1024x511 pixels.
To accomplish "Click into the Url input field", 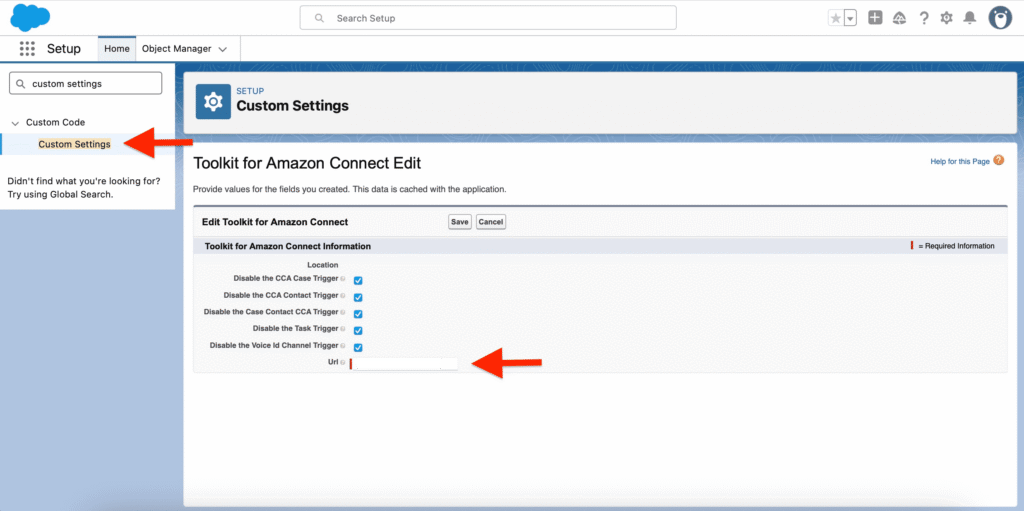I will (x=404, y=364).
